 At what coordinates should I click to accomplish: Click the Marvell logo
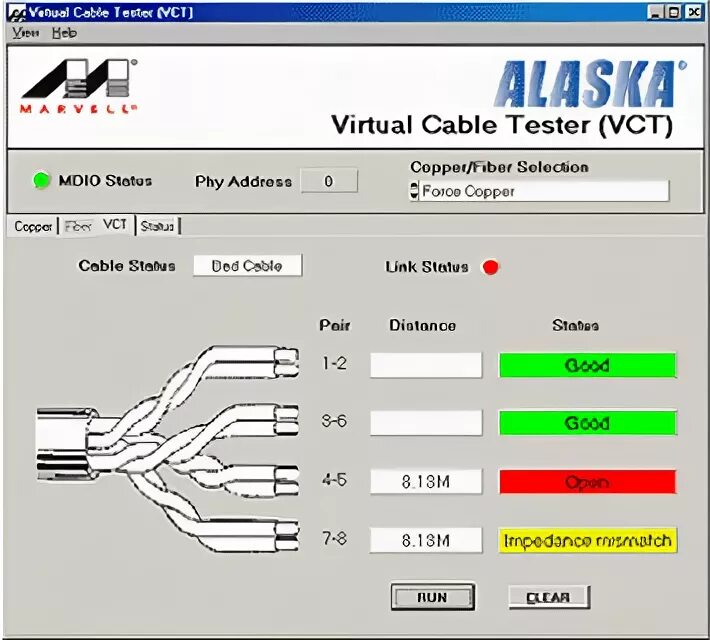pyautogui.click(x=78, y=86)
